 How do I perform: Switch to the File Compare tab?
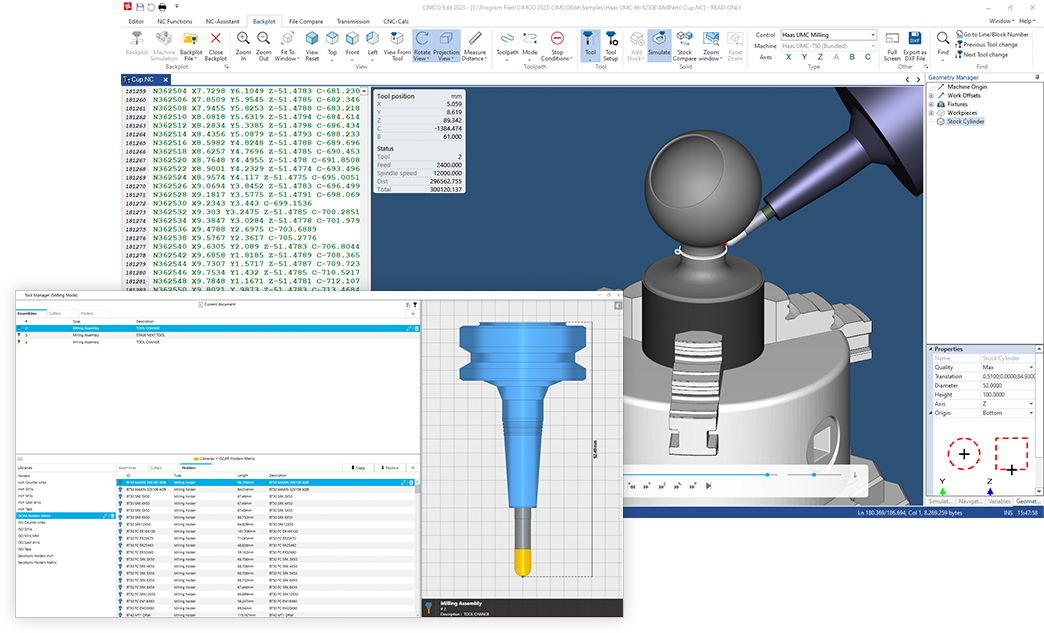[305, 20]
